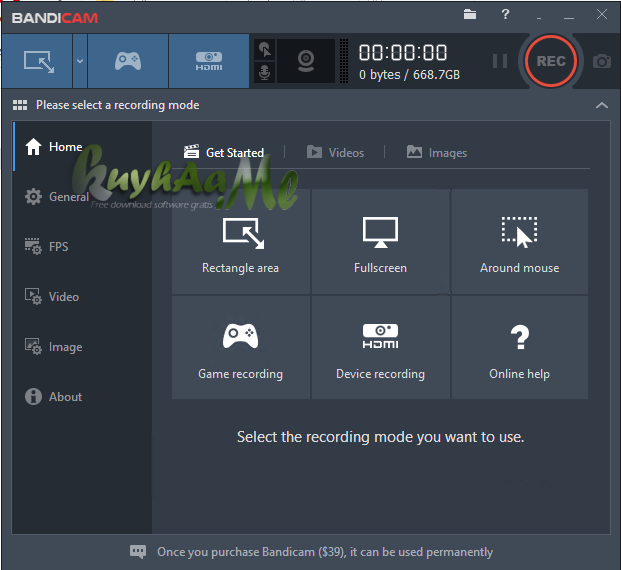Open output folder icon in title bar
The height and width of the screenshot is (570, 621).
pos(470,15)
